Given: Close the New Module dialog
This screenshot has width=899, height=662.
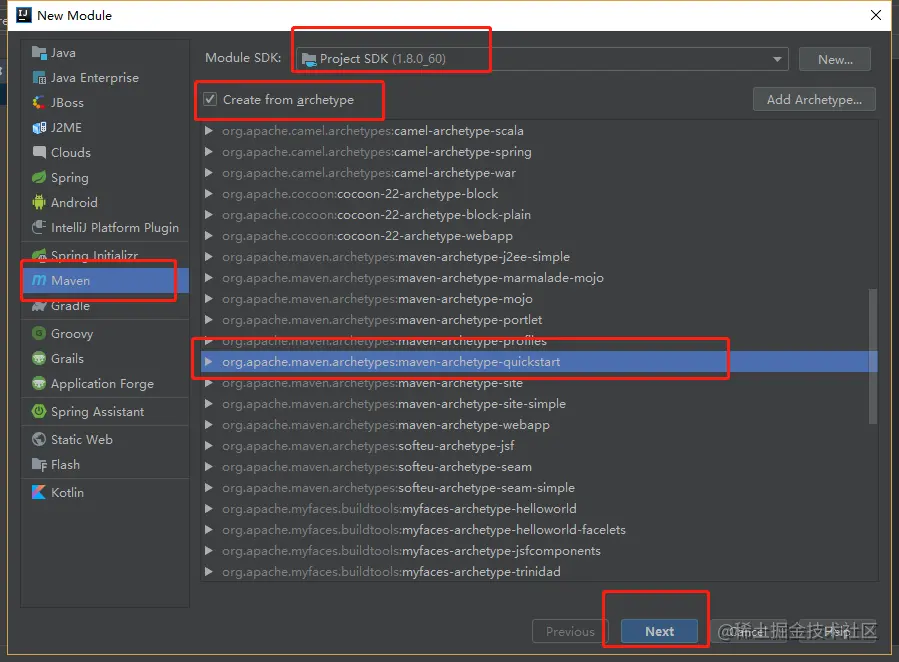Looking at the screenshot, I should click(x=875, y=15).
